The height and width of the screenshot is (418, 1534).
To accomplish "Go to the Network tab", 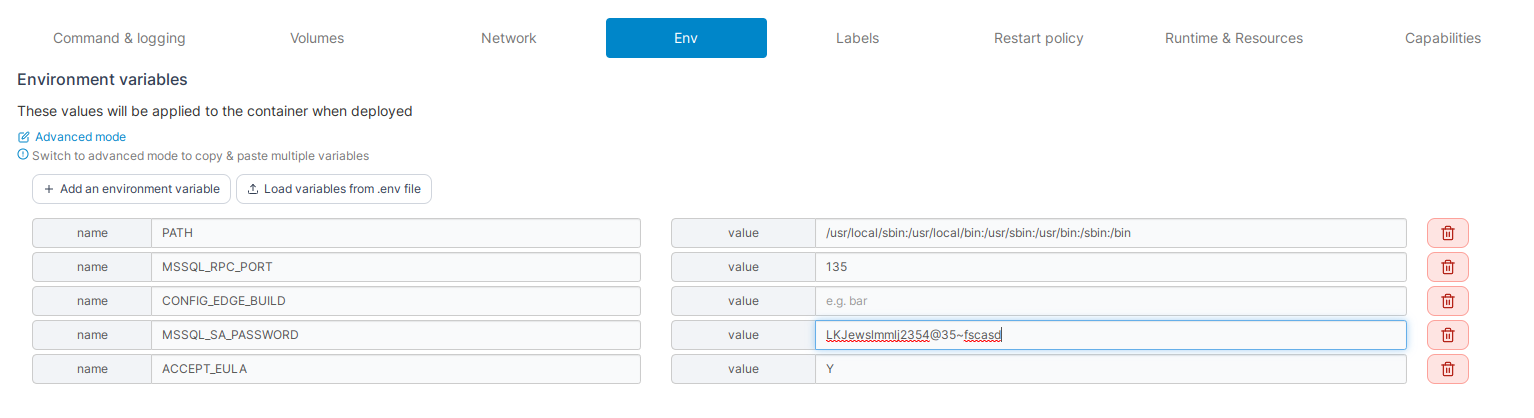I will 509,38.
